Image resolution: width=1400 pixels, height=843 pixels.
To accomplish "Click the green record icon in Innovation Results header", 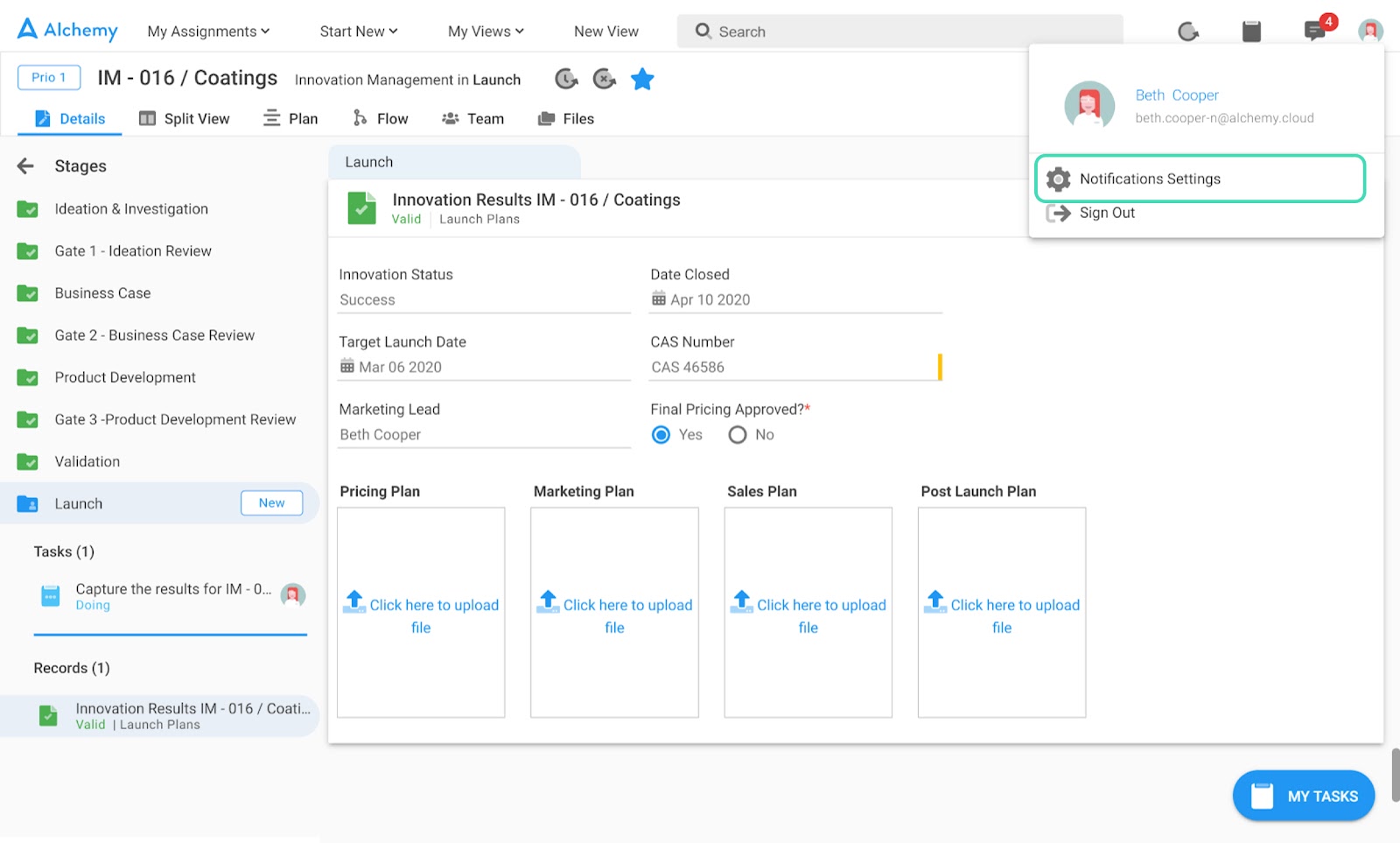I will (x=361, y=208).
